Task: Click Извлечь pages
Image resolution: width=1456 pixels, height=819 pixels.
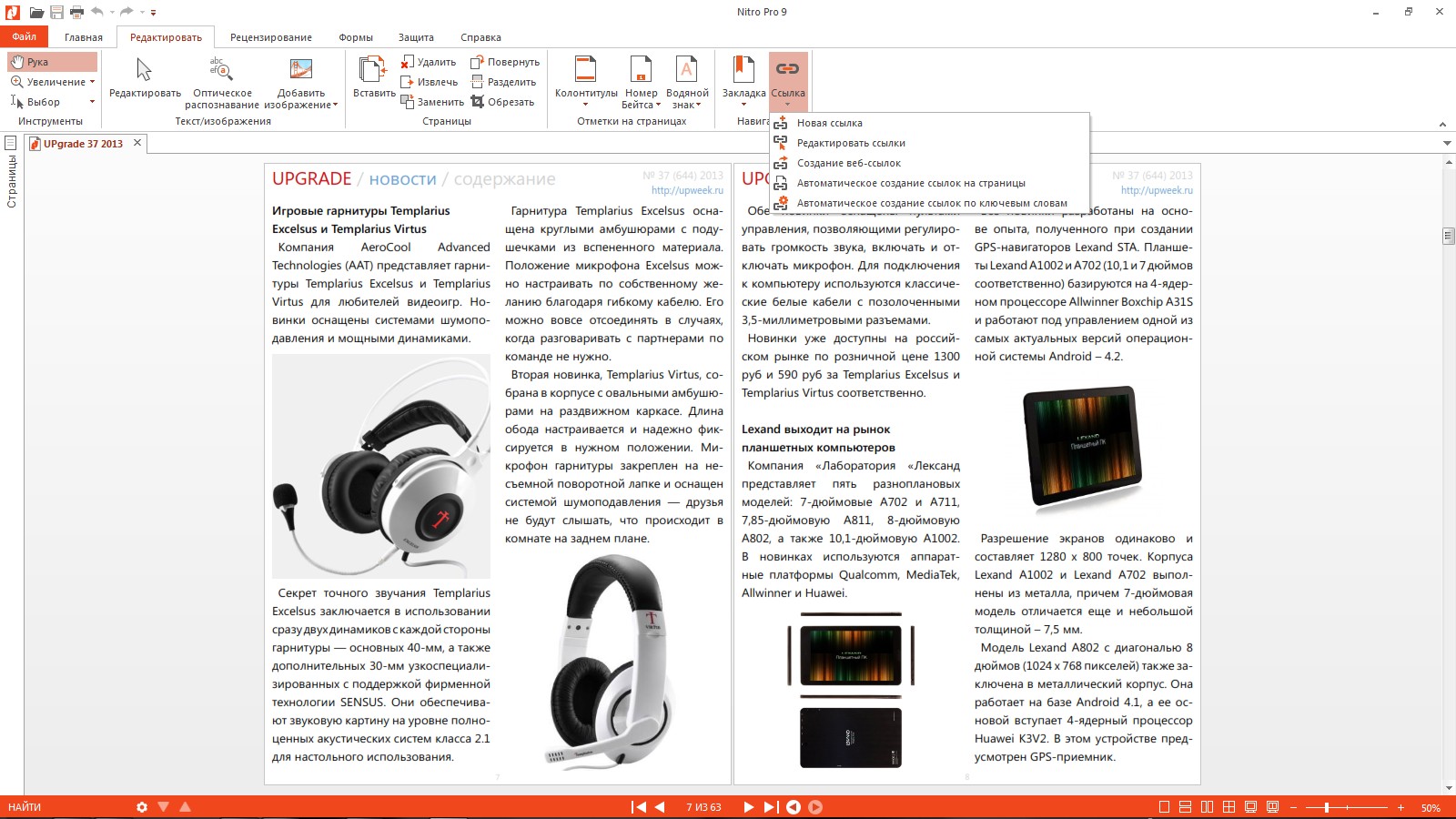Action: [x=429, y=82]
